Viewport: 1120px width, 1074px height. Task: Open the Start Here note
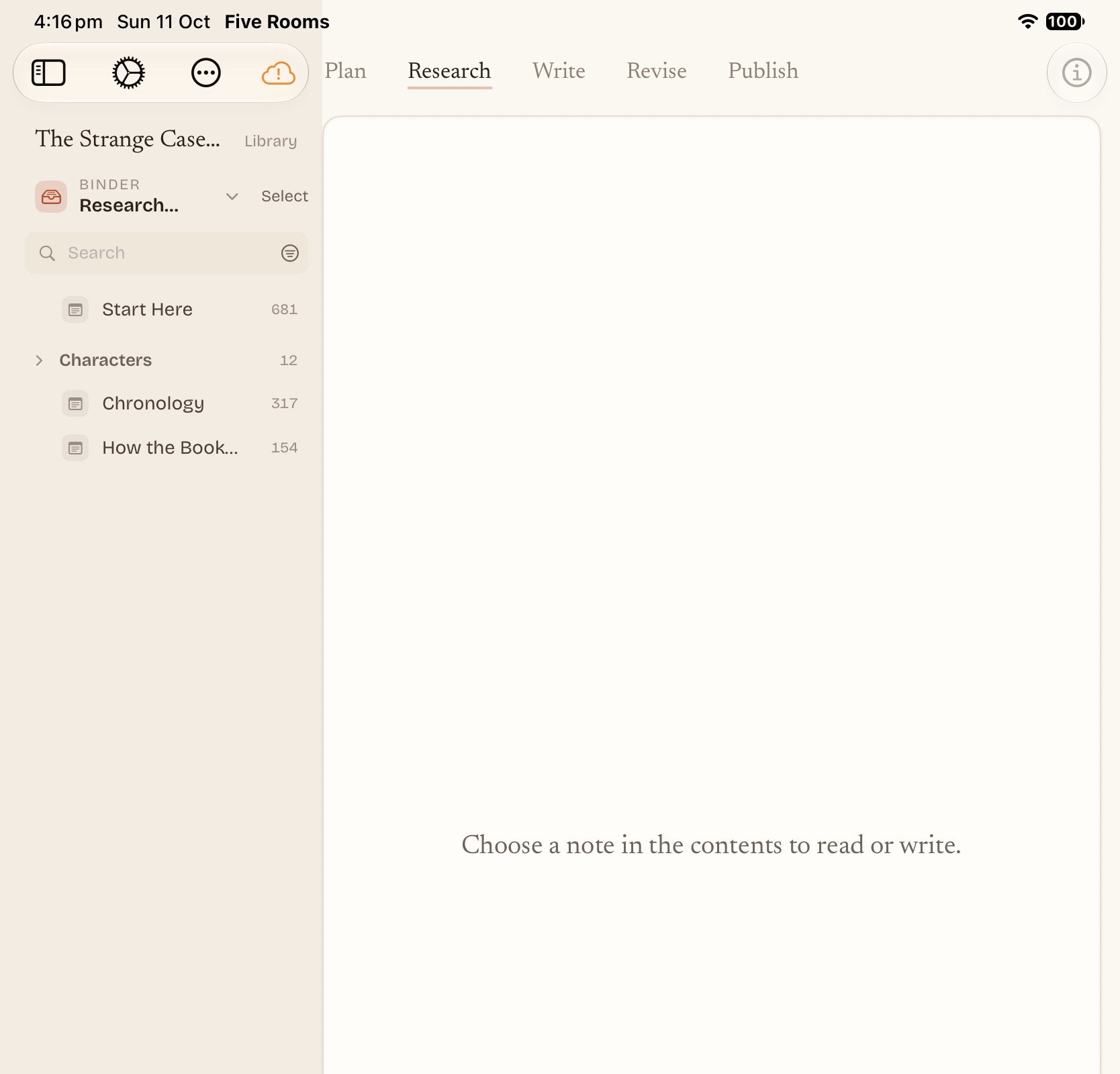tap(167, 309)
